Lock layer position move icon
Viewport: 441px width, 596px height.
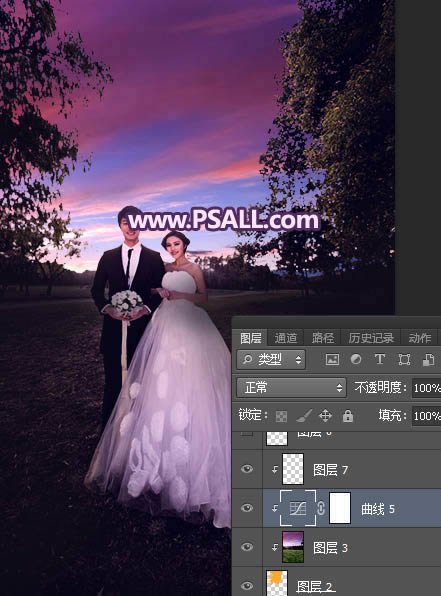pyautogui.click(x=325, y=416)
